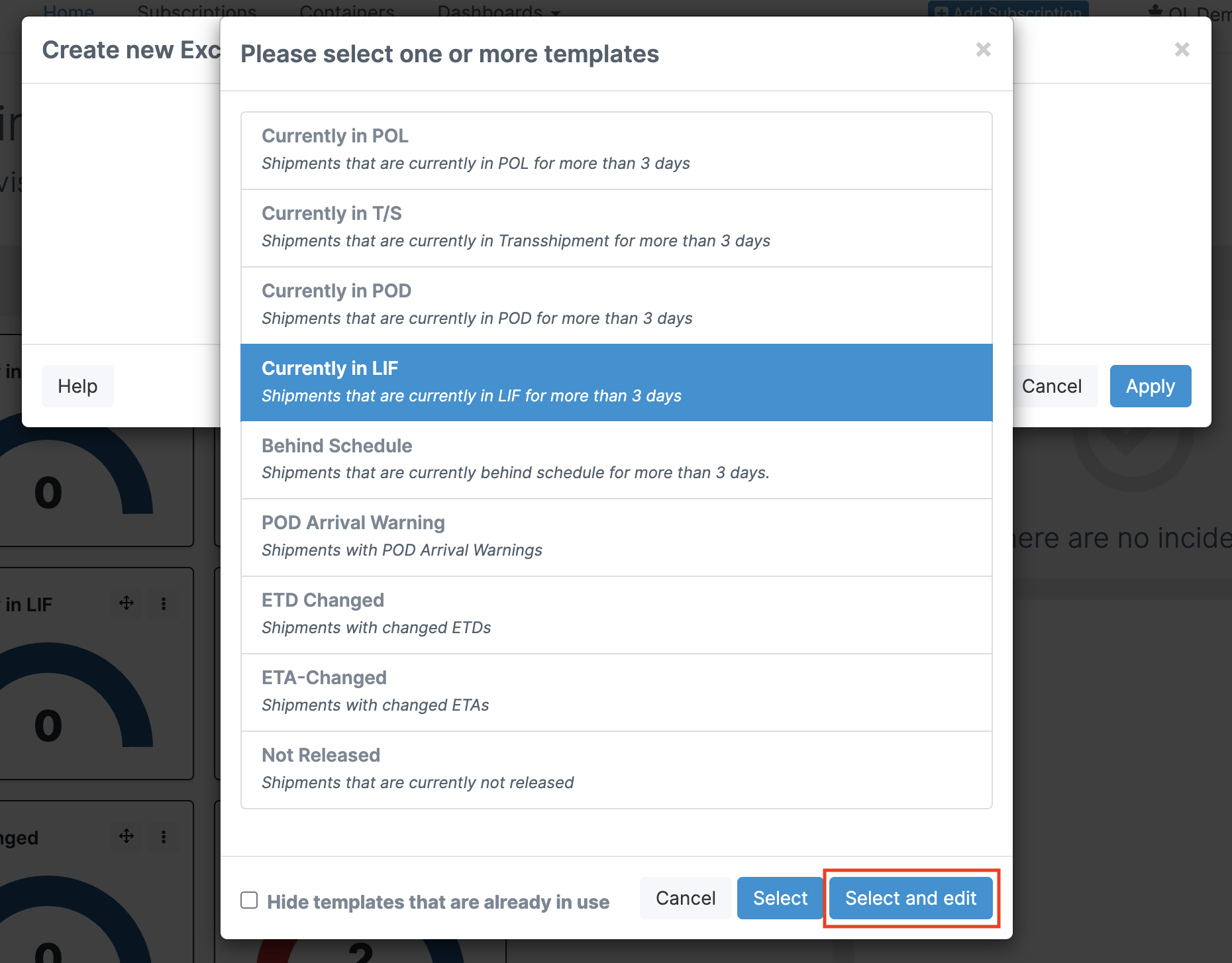
Task: Close the template selection dialog
Action: [984, 50]
